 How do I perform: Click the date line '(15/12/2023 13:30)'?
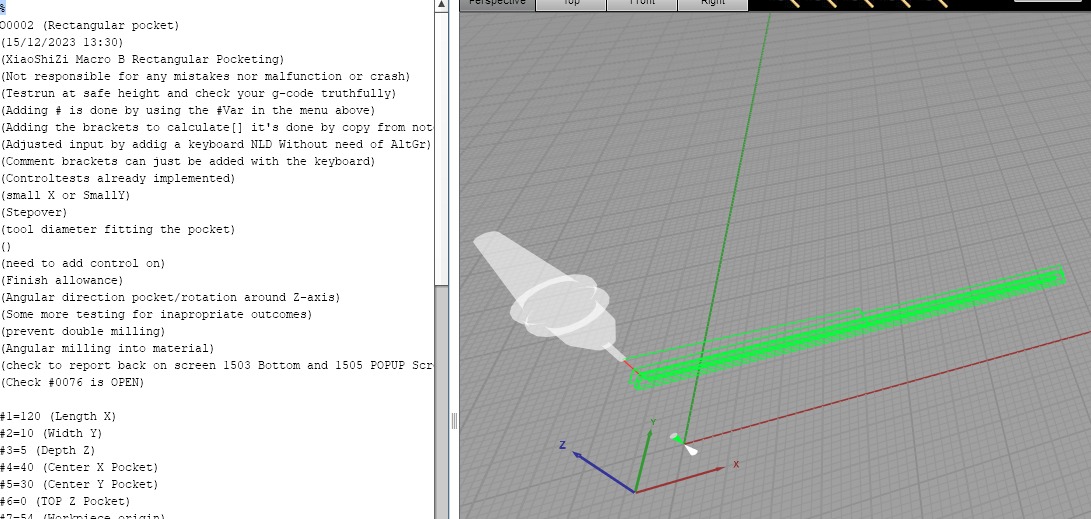62,42
